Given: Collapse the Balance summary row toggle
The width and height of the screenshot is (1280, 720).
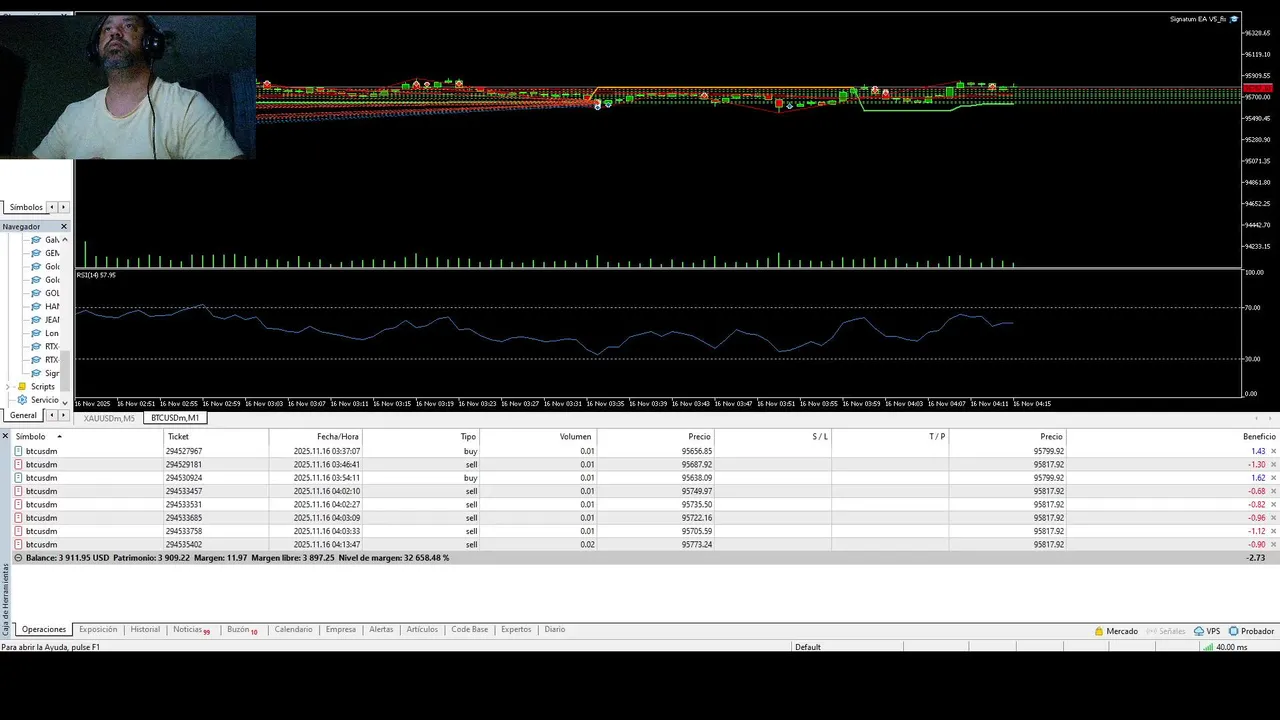Looking at the screenshot, I should click(18, 558).
